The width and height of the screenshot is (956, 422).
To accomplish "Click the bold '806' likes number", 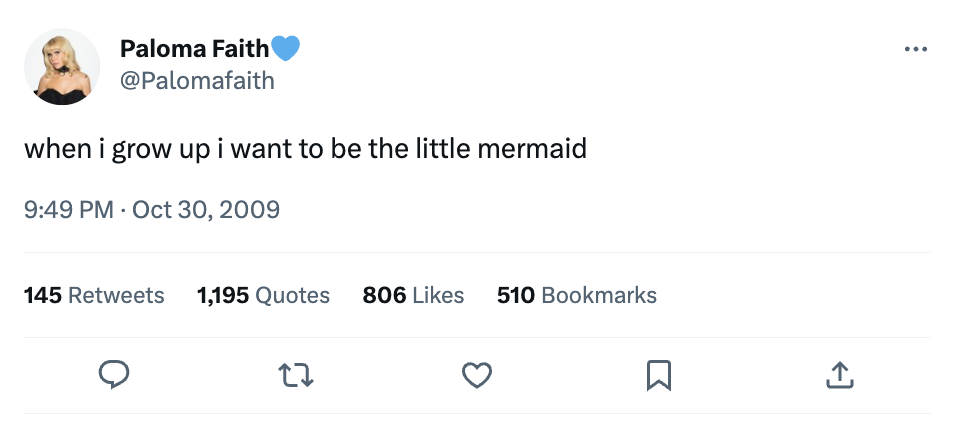I will [x=384, y=295].
